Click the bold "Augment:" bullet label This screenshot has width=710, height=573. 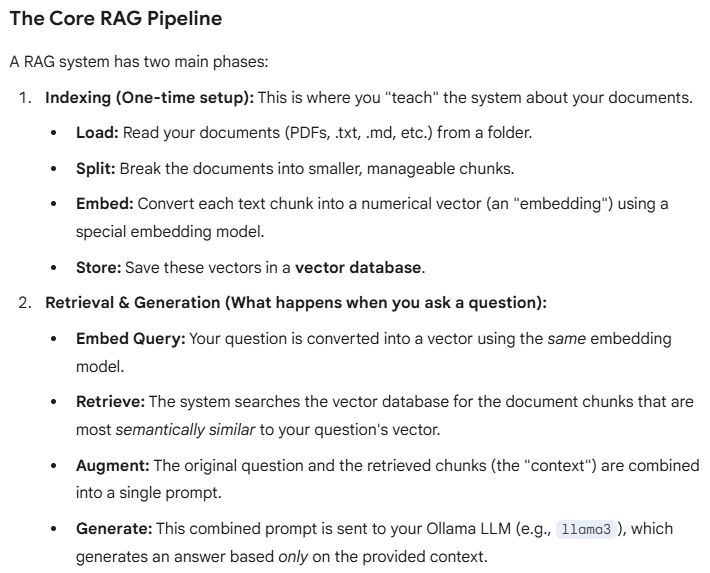point(111,465)
